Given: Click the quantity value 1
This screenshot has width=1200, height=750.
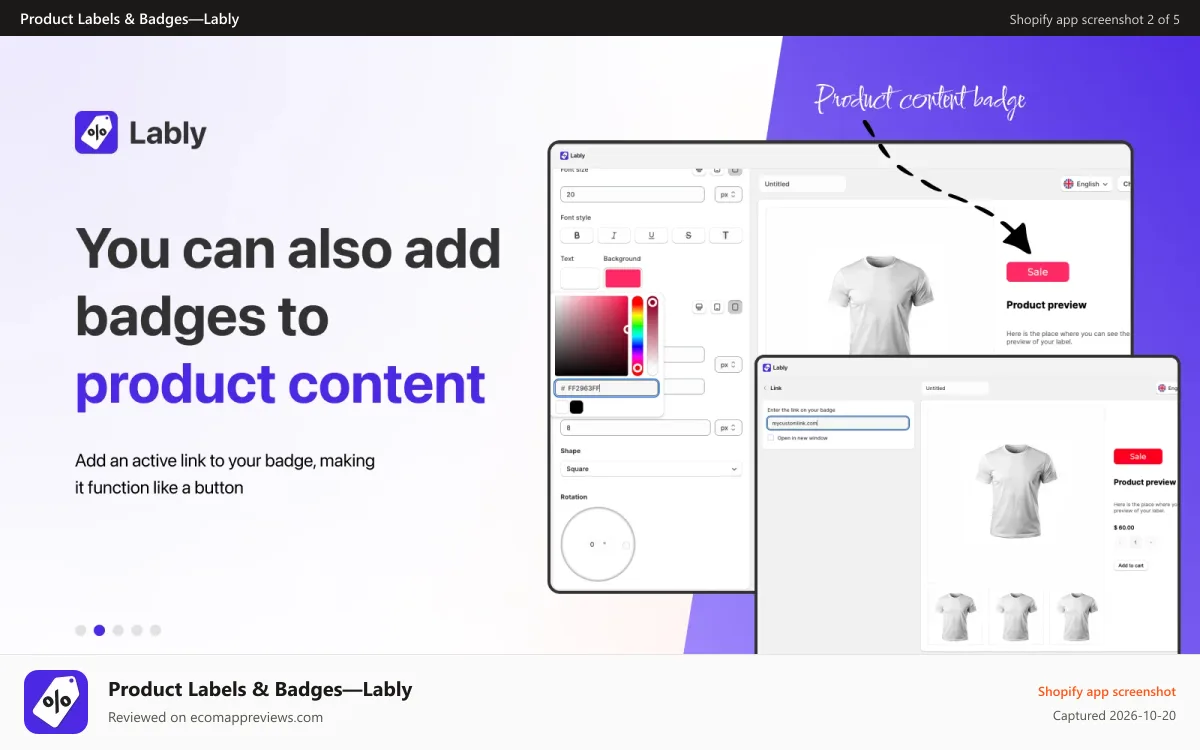Looking at the screenshot, I should click(x=1136, y=542).
